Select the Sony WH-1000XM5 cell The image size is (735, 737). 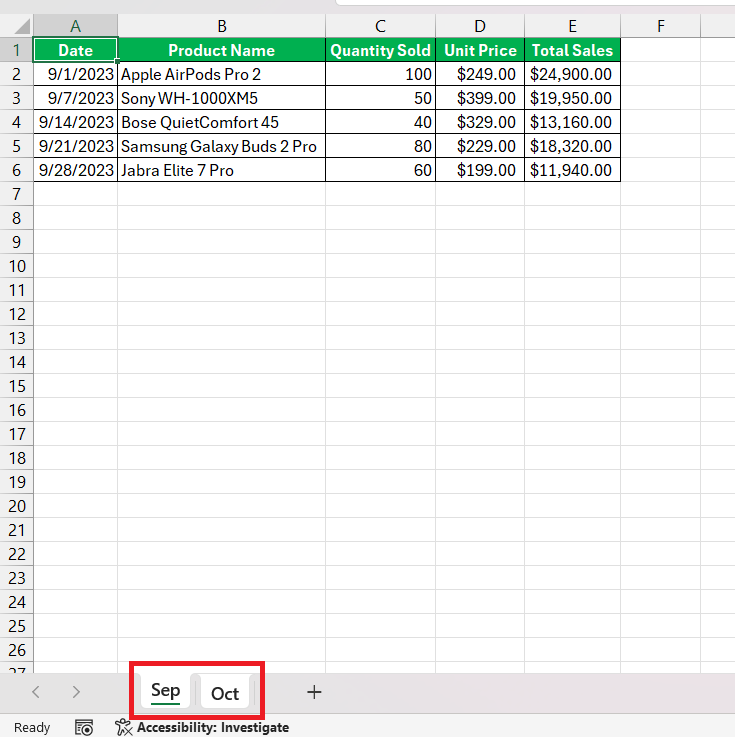pyautogui.click(x=221, y=98)
